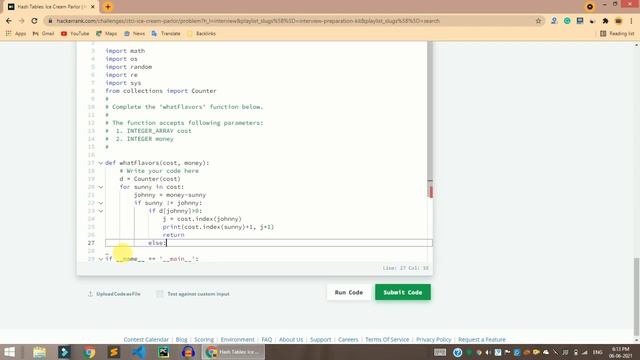Click the media control icon in title bar
This screenshot has height=360, width=640.
point(590,7)
